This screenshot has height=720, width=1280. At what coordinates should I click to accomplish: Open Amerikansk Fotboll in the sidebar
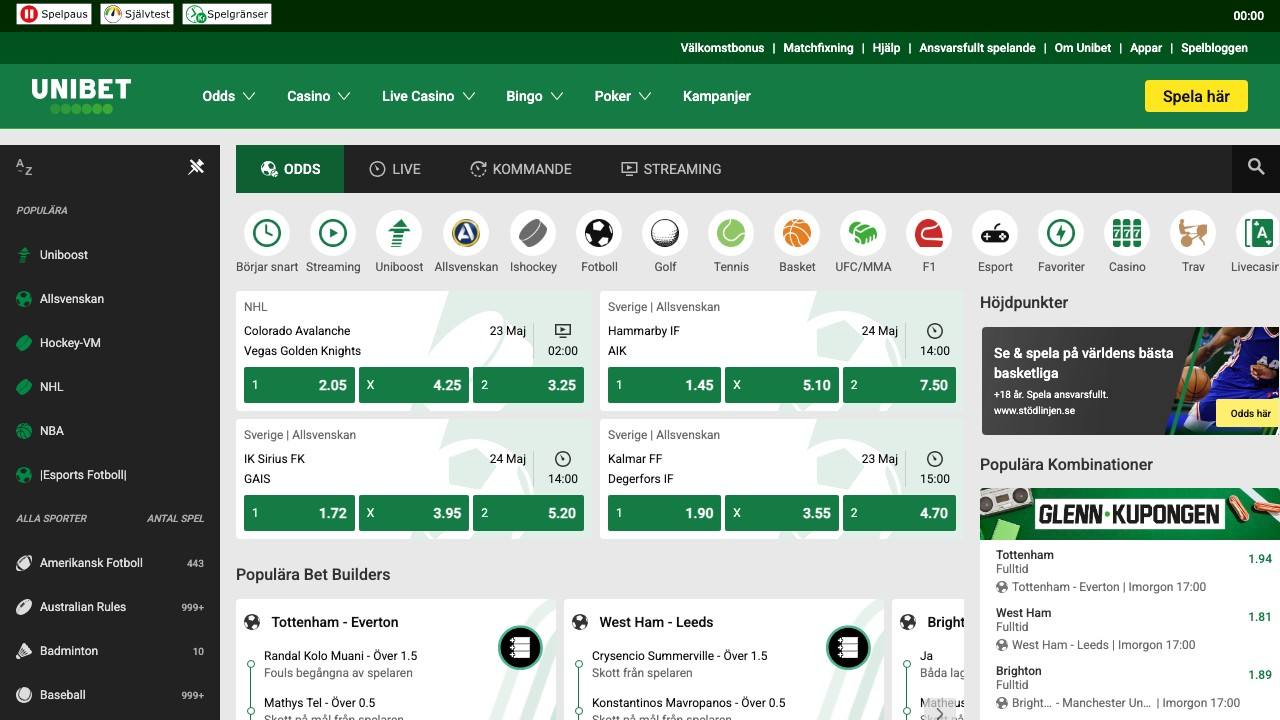tap(110, 563)
